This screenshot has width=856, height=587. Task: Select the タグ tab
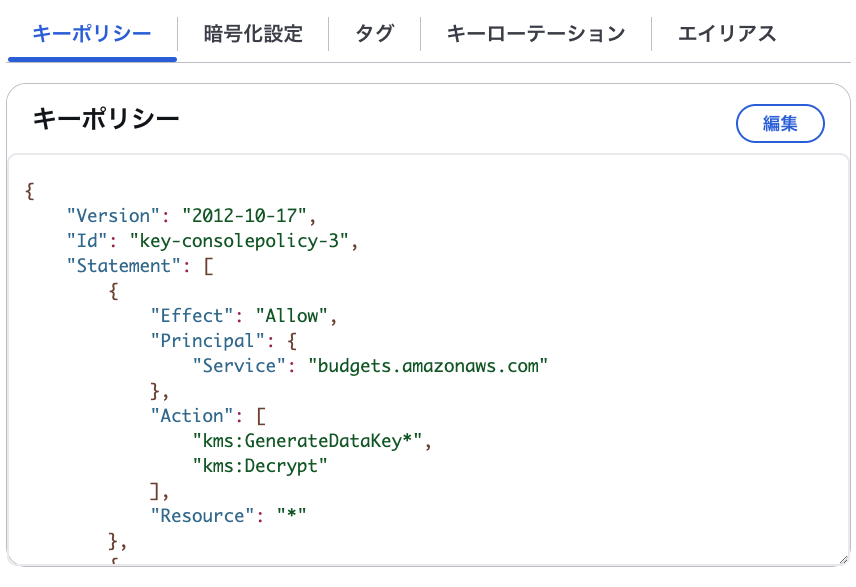[374, 34]
